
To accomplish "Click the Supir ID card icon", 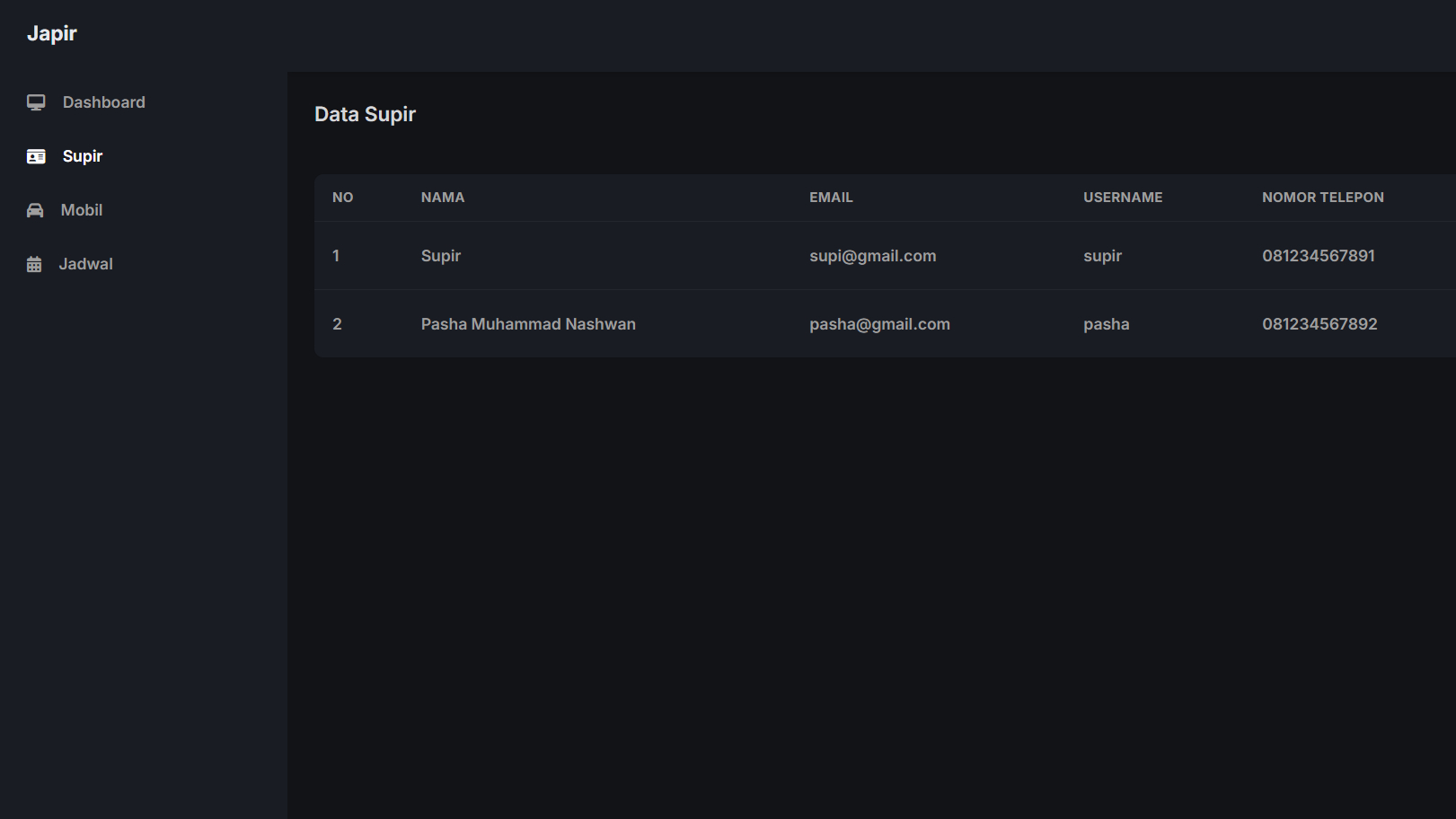I will click(x=36, y=156).
